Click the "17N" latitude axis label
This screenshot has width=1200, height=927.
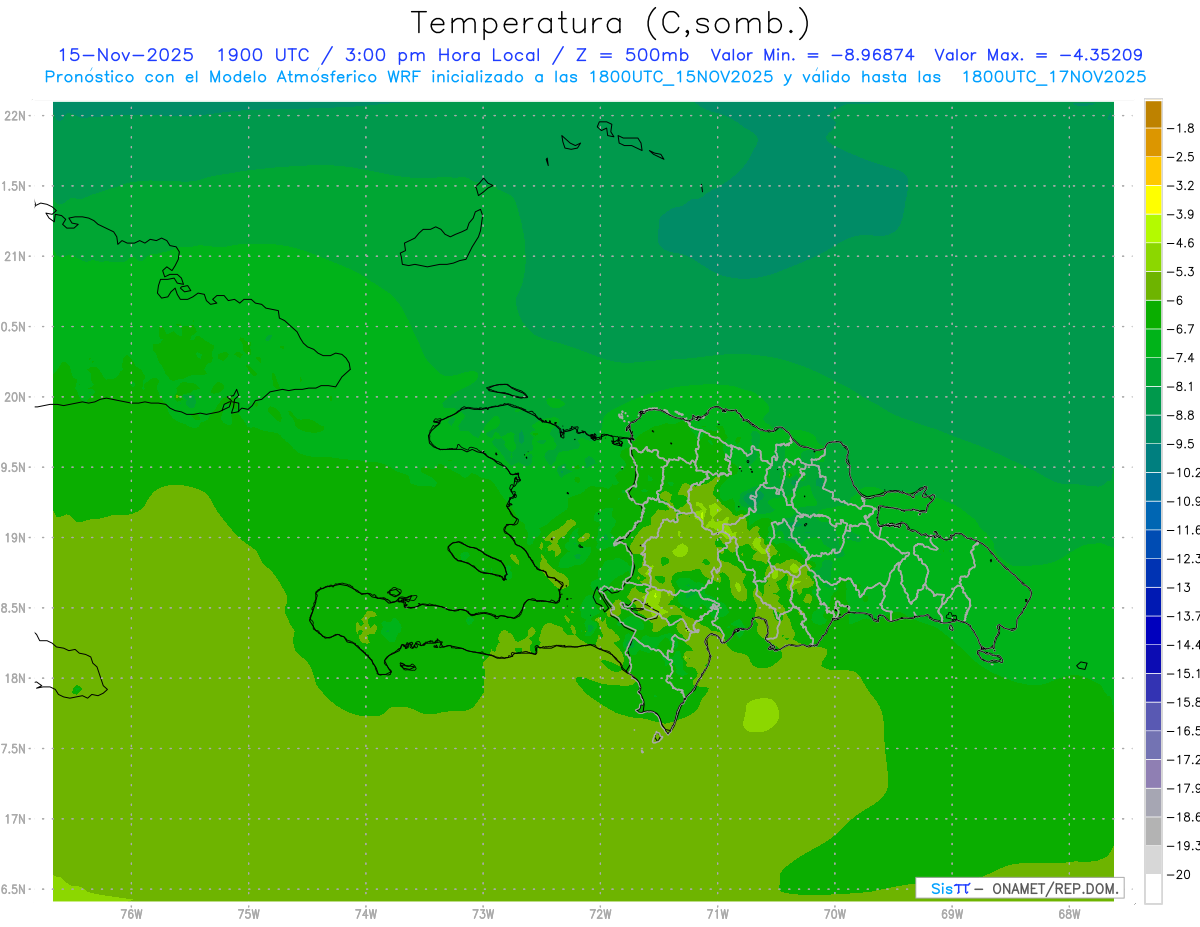[16, 819]
